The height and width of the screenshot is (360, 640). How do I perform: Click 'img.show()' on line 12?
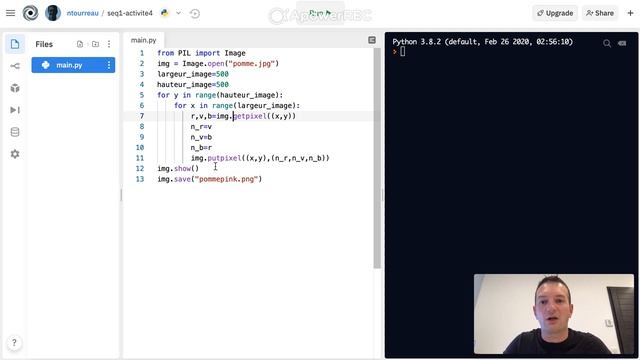click(x=178, y=169)
